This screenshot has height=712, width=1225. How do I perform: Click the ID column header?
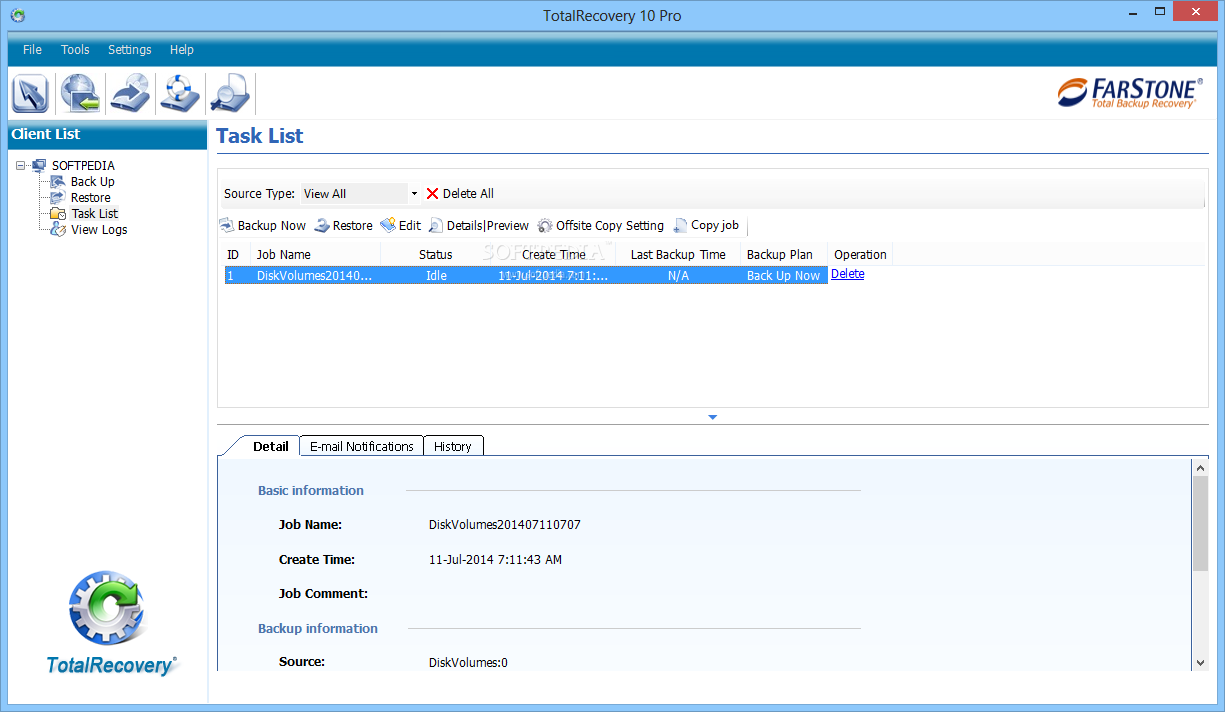point(236,254)
